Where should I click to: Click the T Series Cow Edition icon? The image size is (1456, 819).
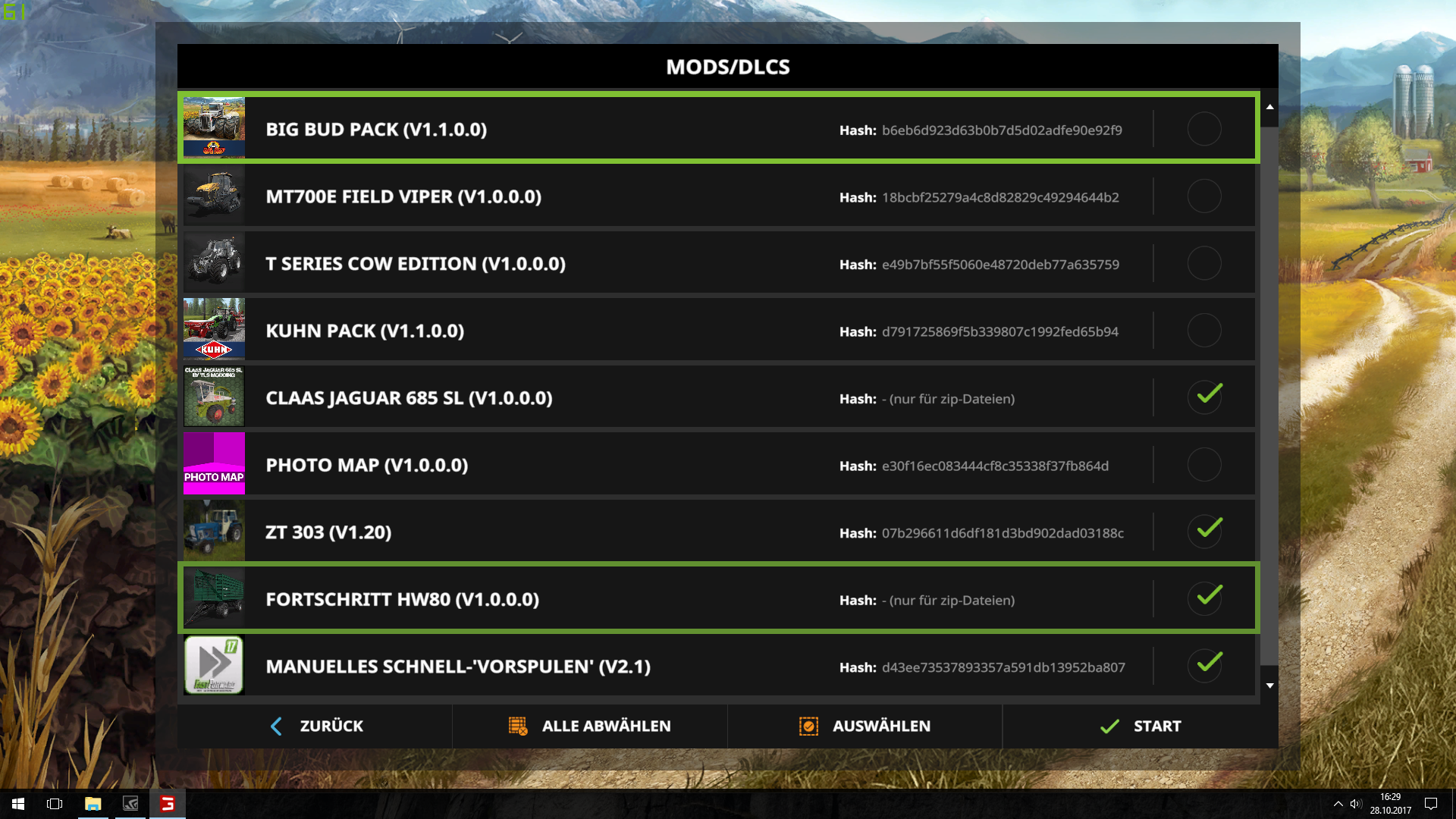point(214,262)
